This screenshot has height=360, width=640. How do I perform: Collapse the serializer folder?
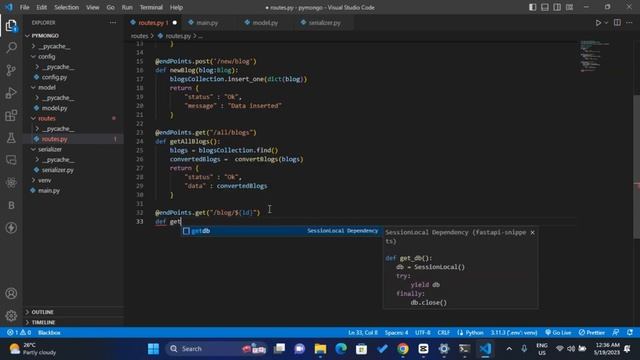[x=49, y=149]
